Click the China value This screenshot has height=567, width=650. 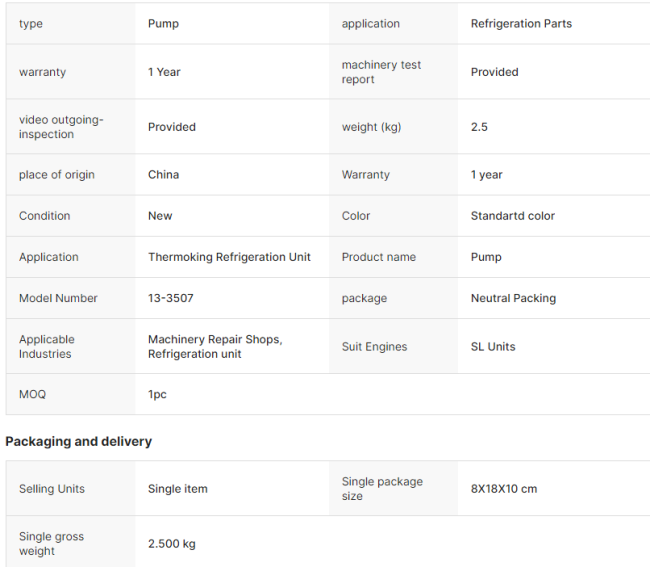163,175
